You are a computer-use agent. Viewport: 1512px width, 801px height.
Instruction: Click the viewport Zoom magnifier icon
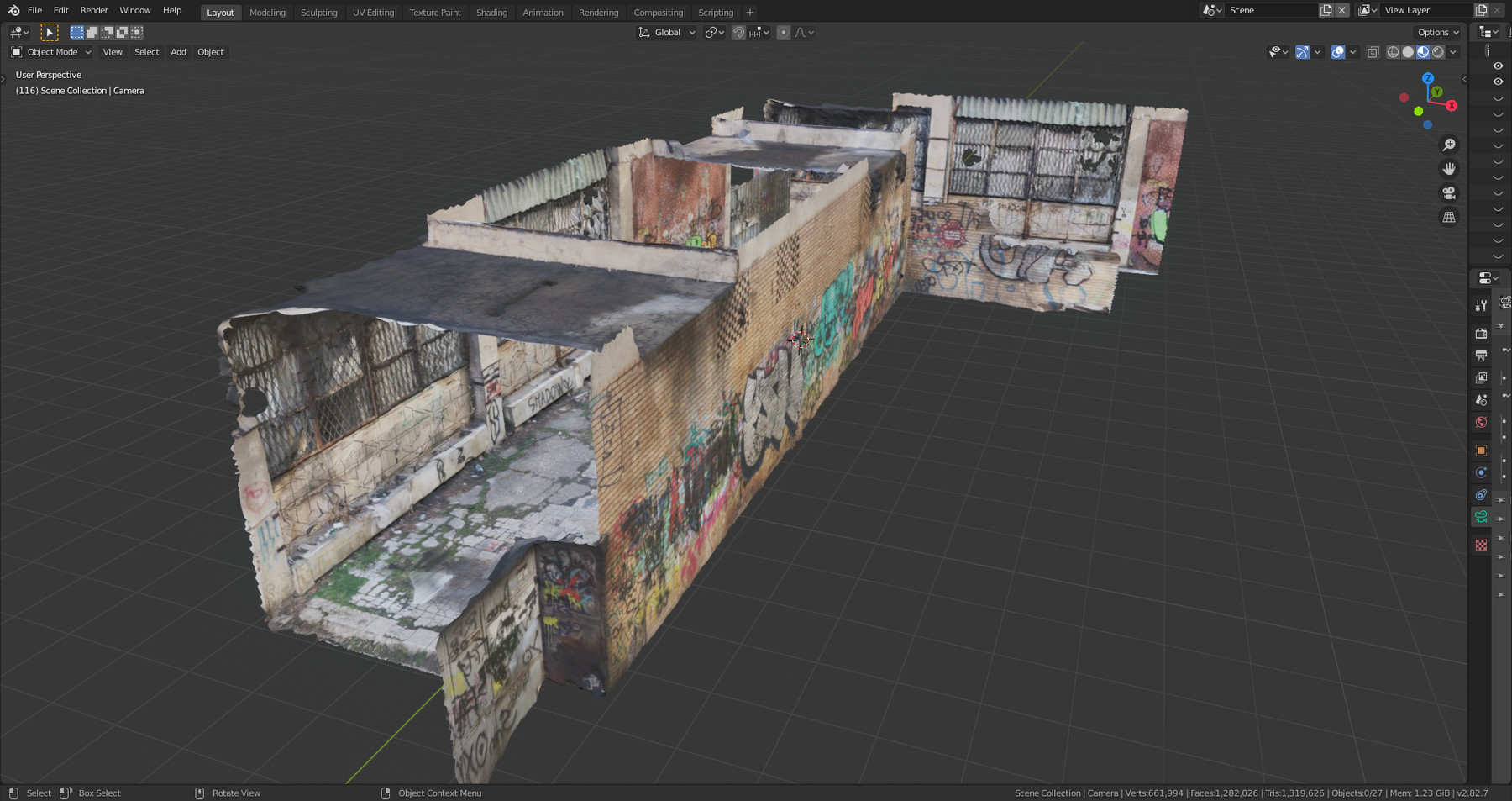[x=1449, y=144]
